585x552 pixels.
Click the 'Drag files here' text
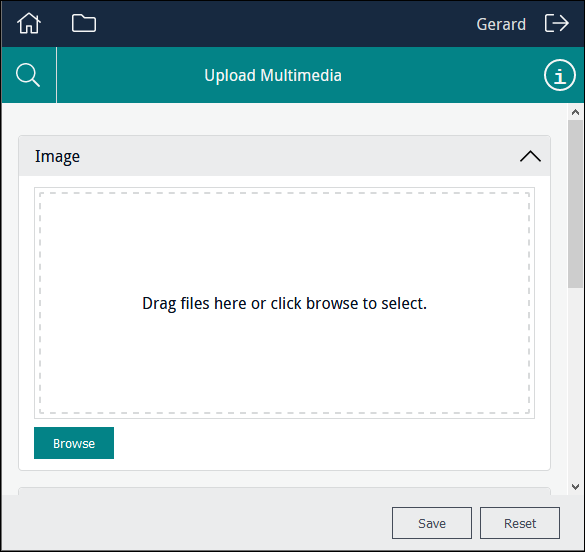284,303
